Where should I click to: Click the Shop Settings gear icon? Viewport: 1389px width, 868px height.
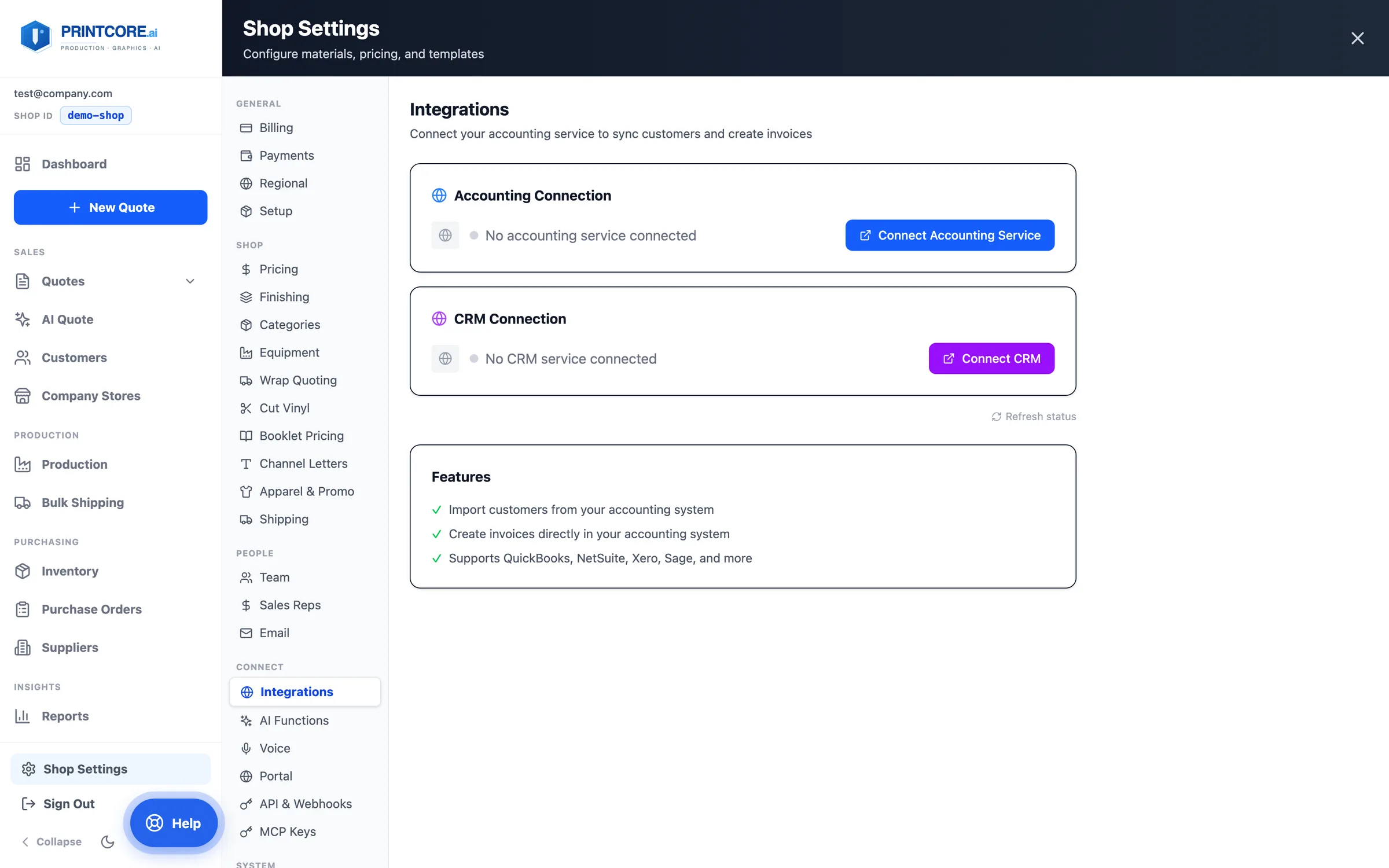pyautogui.click(x=29, y=769)
